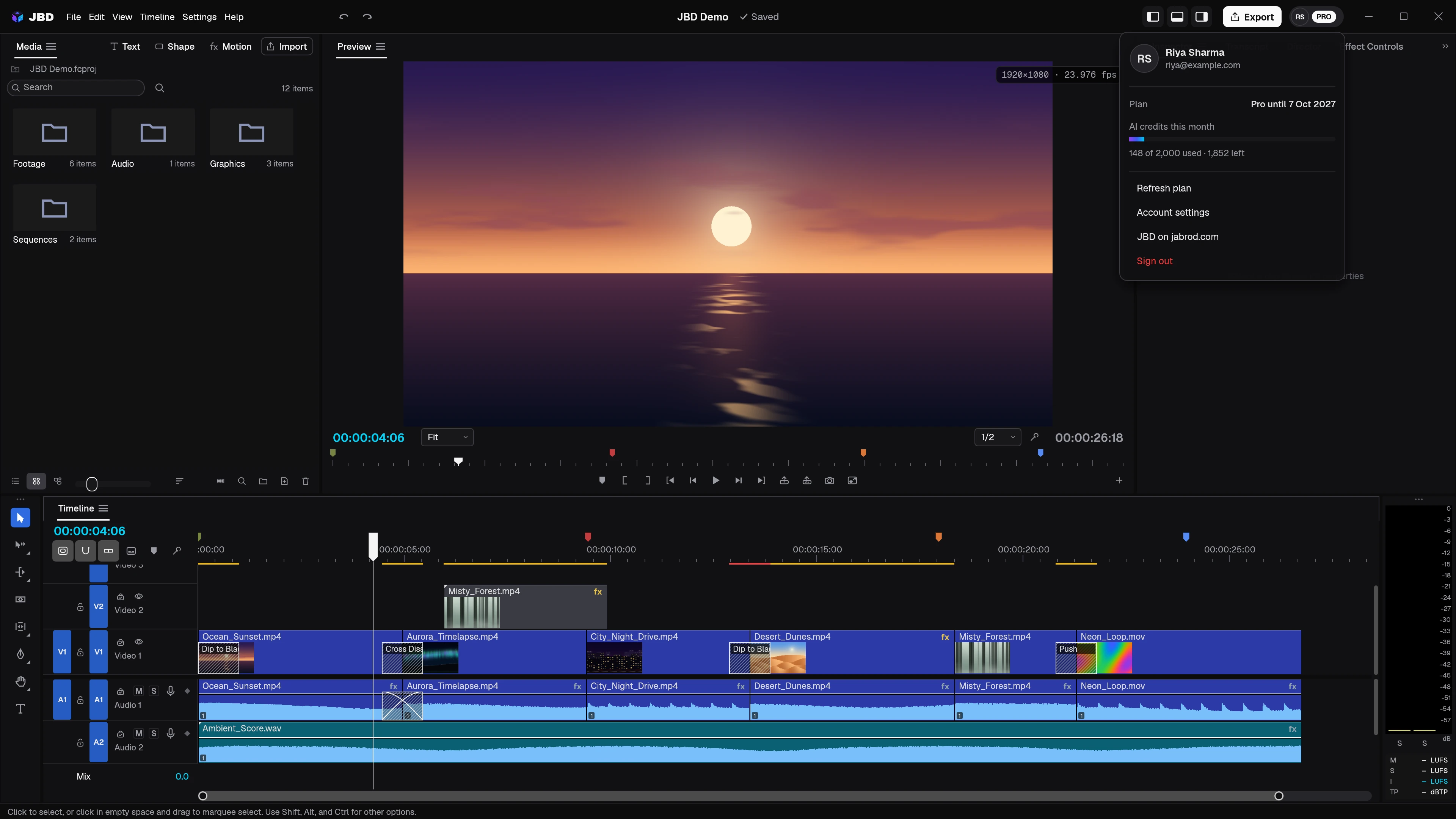Screen dimensions: 1456x819
Task: Step forward one frame in preview
Action: pos(738,480)
